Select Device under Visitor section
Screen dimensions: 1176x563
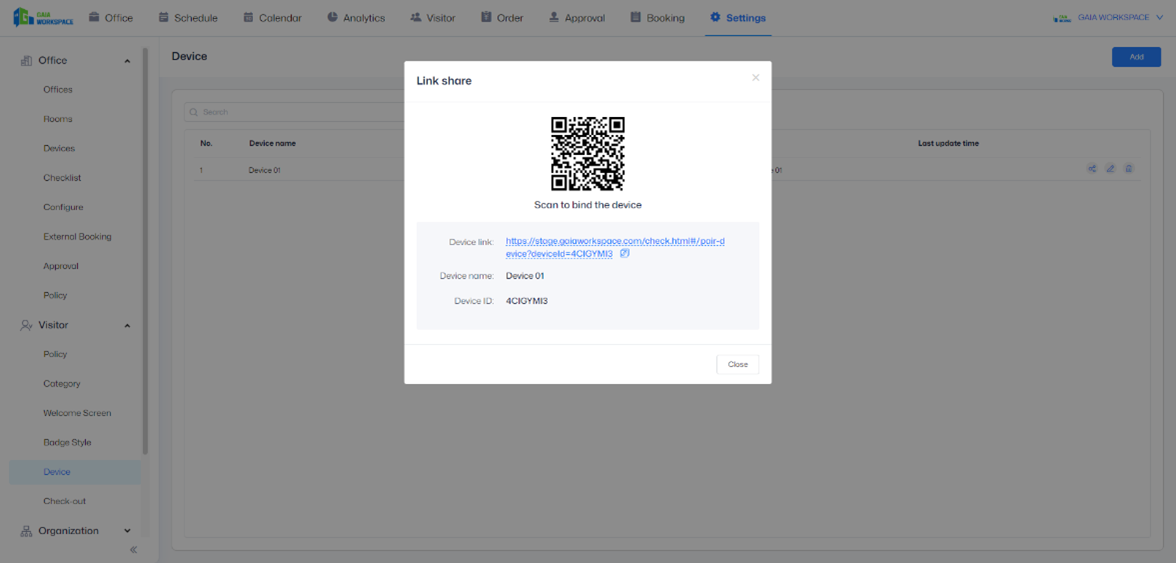74,472
